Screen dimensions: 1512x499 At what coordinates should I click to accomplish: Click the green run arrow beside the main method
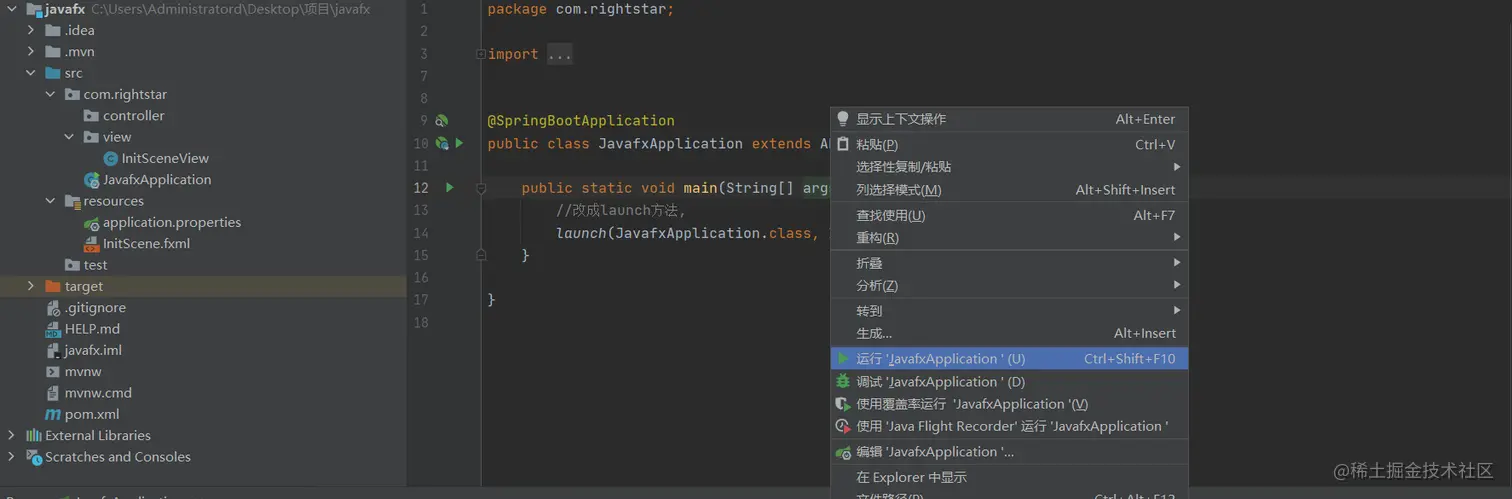449,187
